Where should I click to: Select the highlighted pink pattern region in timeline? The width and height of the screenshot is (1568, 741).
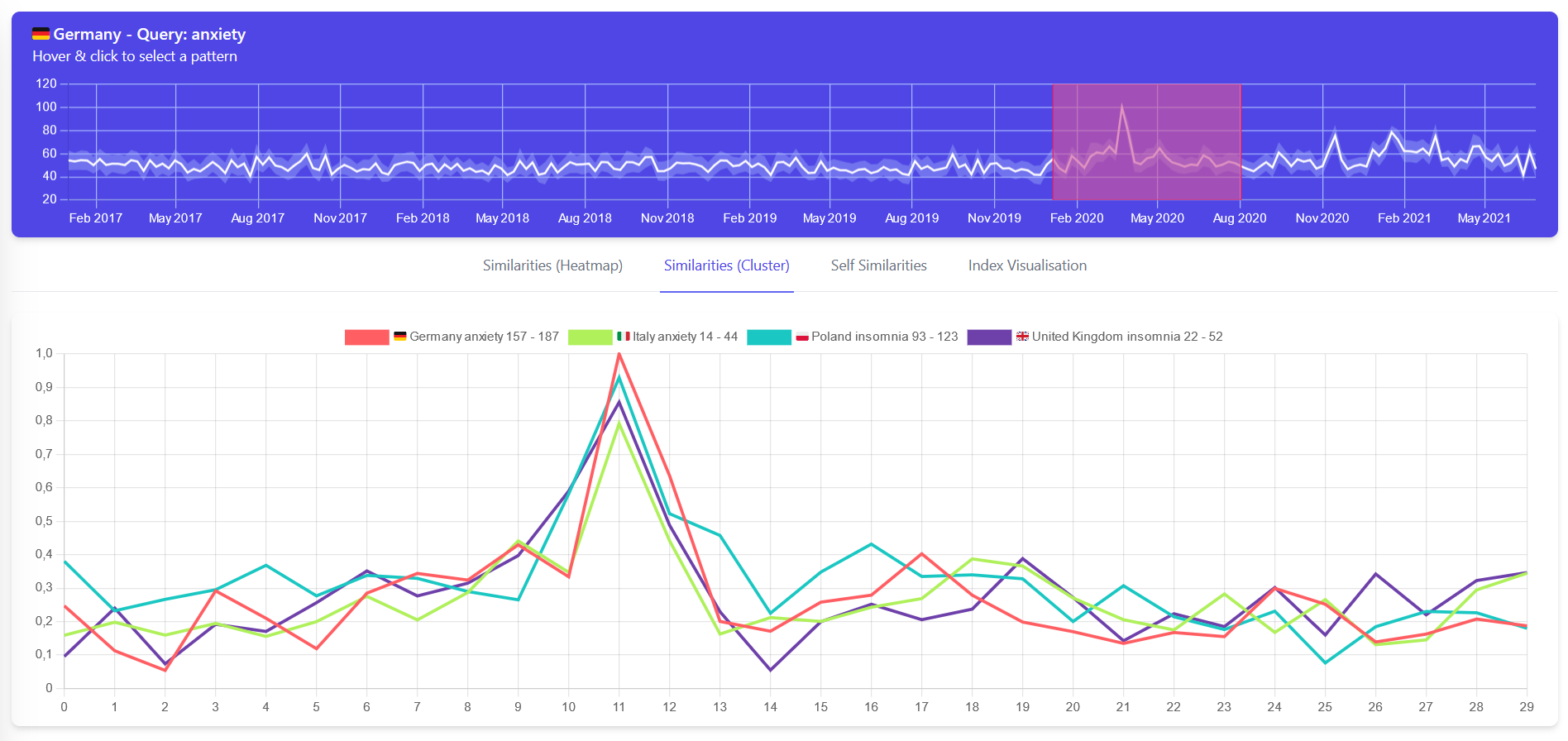coord(1145,141)
